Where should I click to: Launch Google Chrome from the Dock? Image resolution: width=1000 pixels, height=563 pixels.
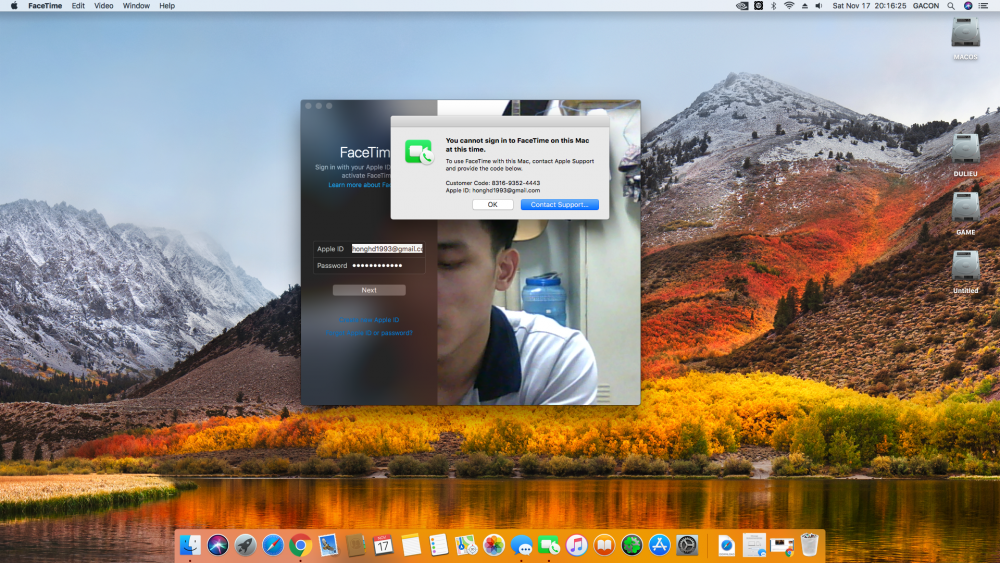[300, 545]
